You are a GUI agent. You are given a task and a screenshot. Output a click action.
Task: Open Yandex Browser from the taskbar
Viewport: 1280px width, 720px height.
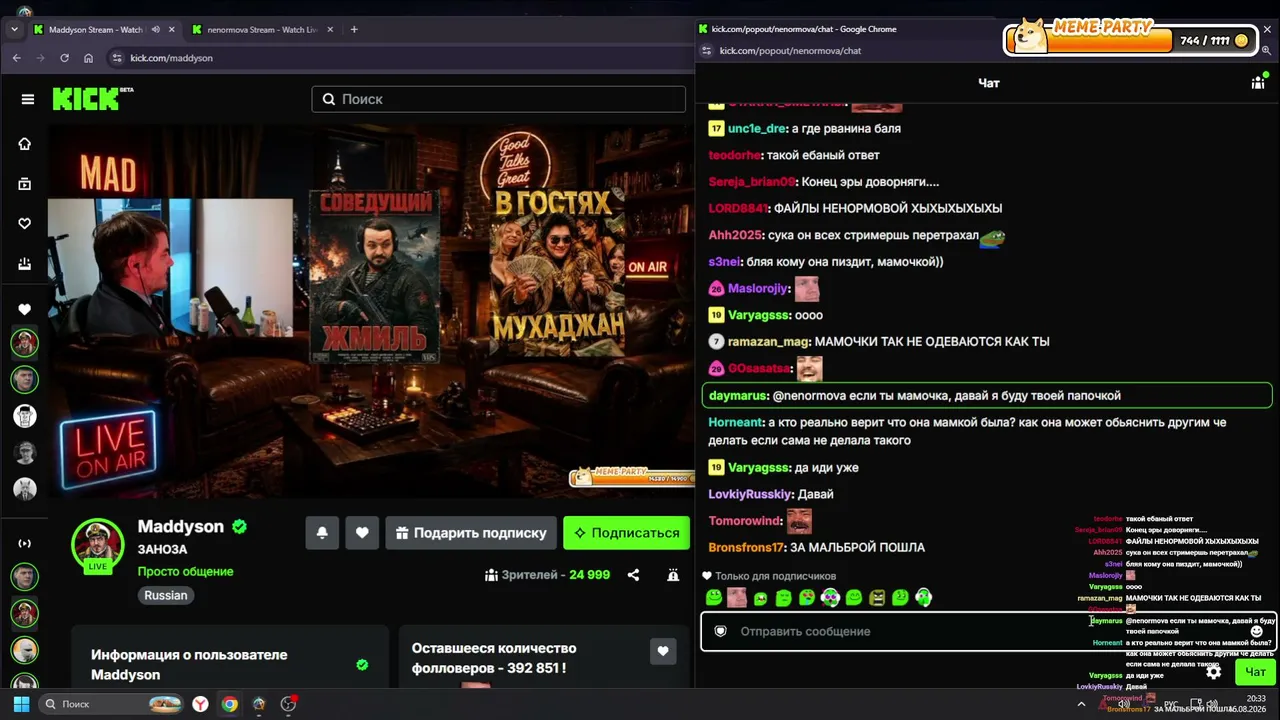pyautogui.click(x=201, y=704)
